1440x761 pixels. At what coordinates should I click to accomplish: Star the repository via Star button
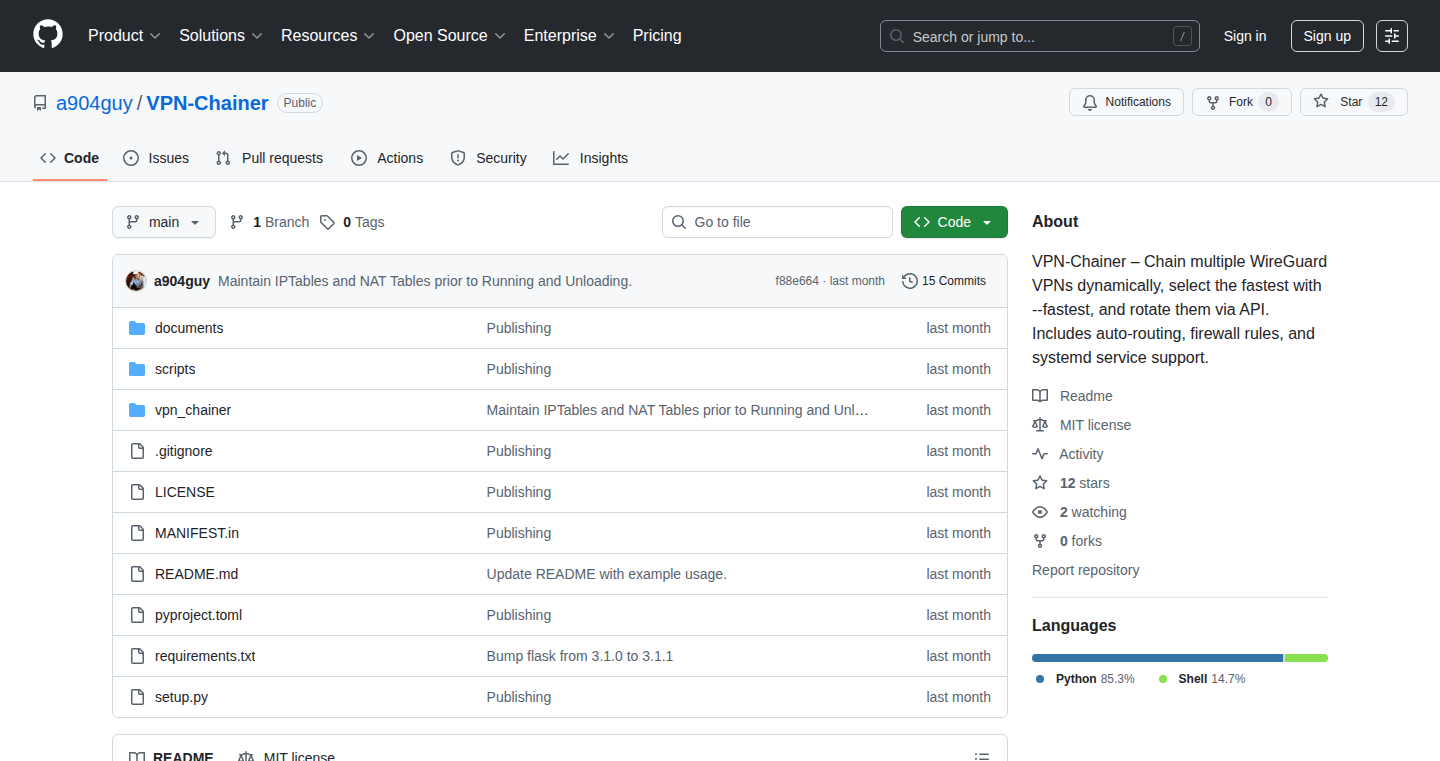click(x=1354, y=102)
